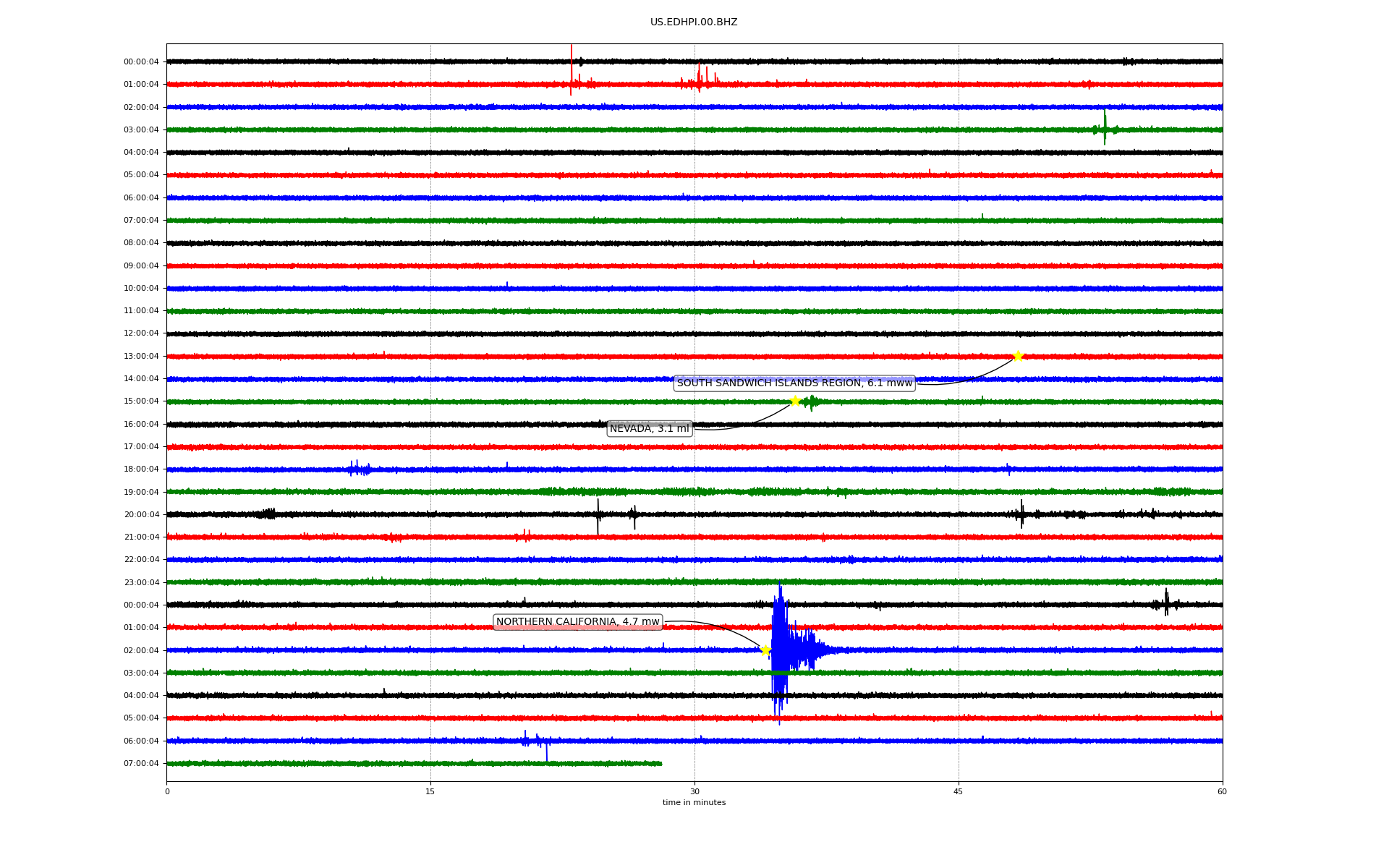Click the 10:00:04 row time label
Image resolution: width=1389 pixels, height=868 pixels.
141,288
